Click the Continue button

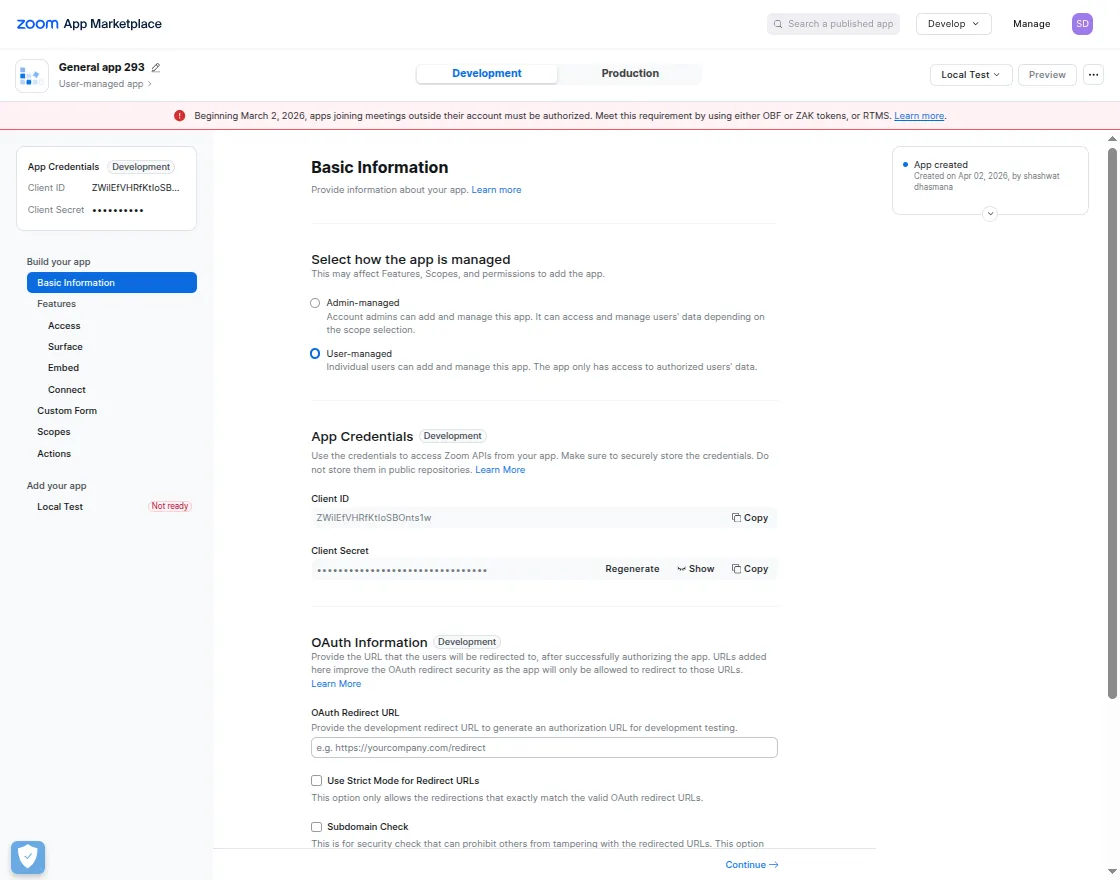751,864
